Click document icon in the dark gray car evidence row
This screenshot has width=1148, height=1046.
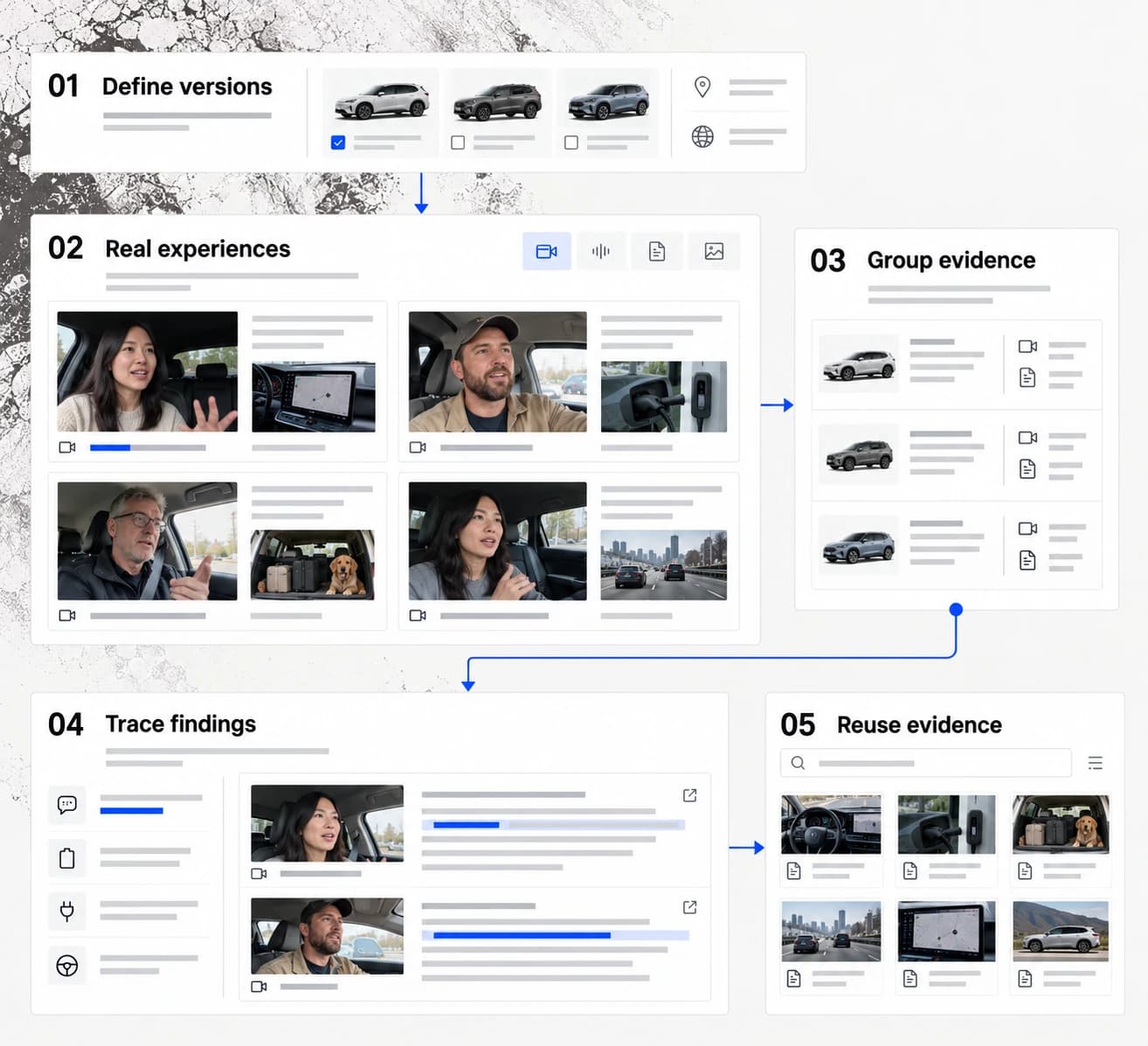(x=1027, y=469)
